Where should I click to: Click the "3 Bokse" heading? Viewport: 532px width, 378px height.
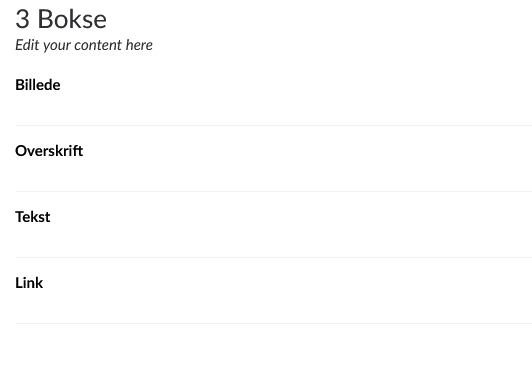click(61, 19)
